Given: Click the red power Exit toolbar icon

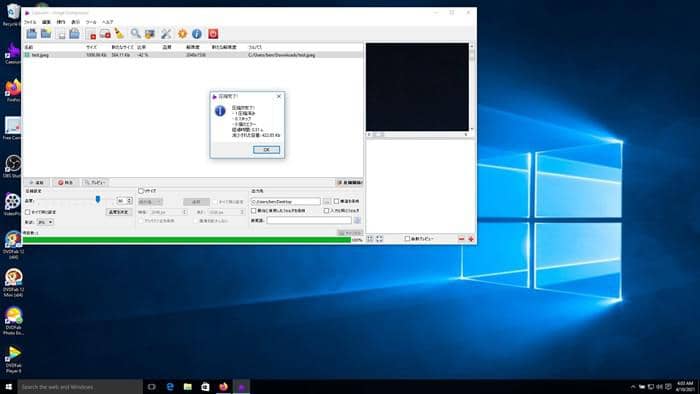Looking at the screenshot, I should point(213,33).
